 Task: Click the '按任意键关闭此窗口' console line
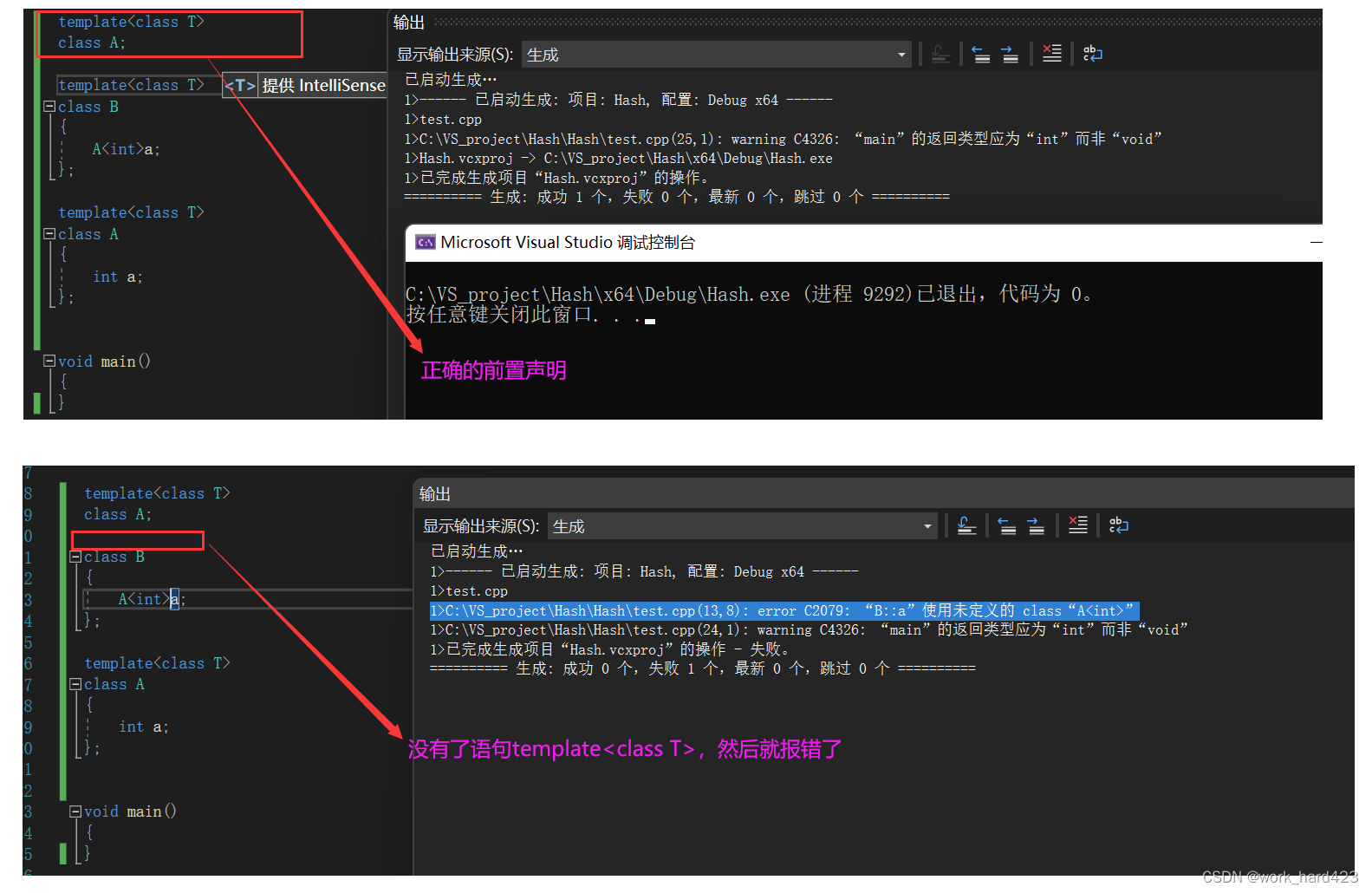tap(523, 315)
